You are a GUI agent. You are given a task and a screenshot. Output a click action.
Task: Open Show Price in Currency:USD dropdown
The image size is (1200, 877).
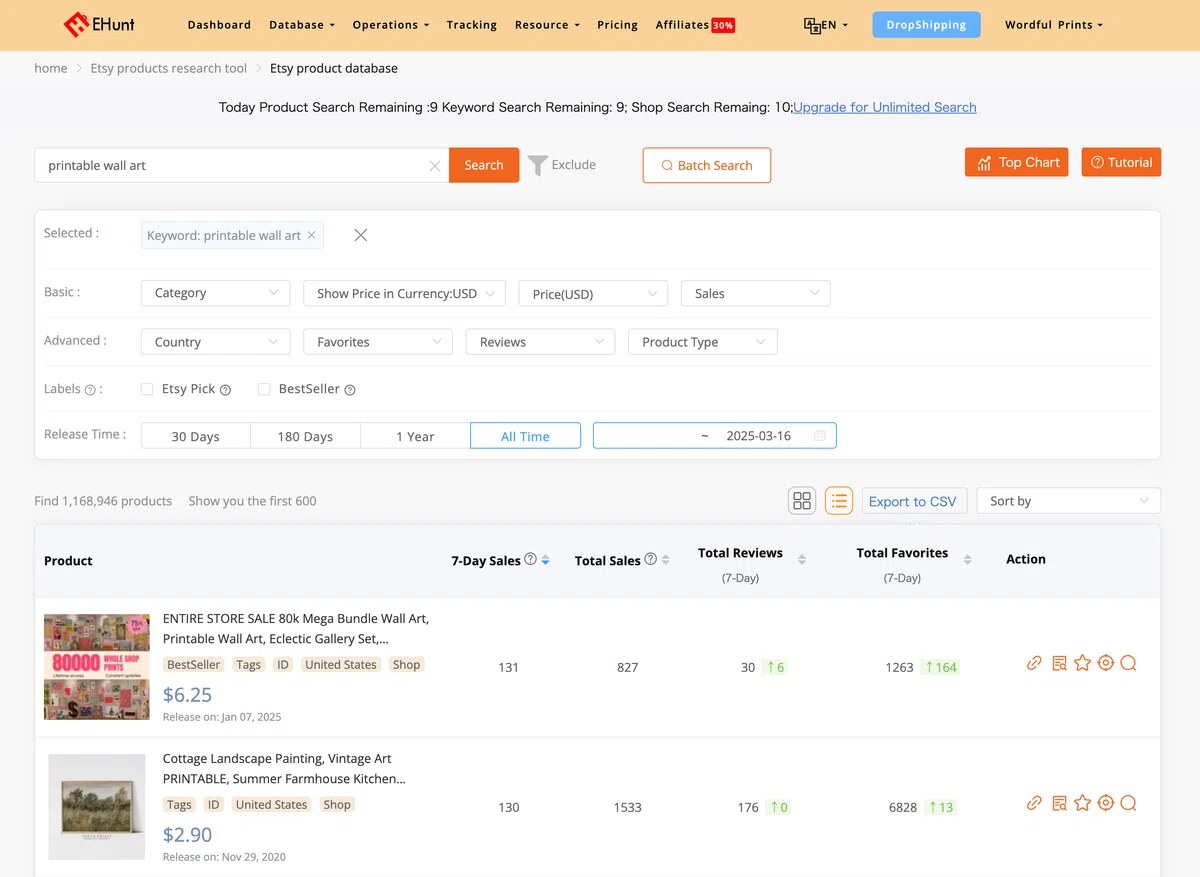point(404,293)
